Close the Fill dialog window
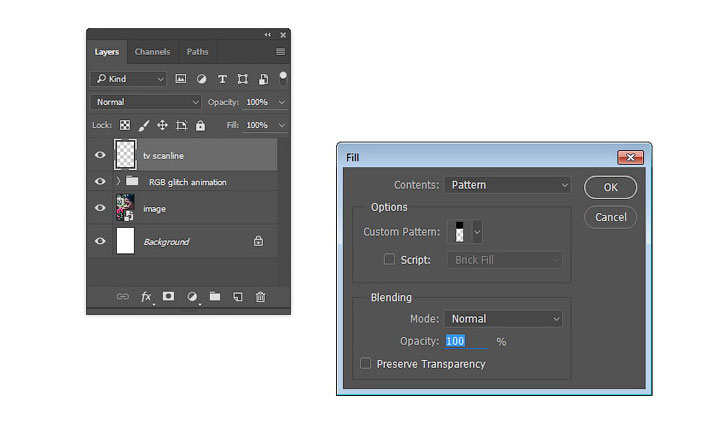Viewport: 725px width, 430px height. (630, 157)
